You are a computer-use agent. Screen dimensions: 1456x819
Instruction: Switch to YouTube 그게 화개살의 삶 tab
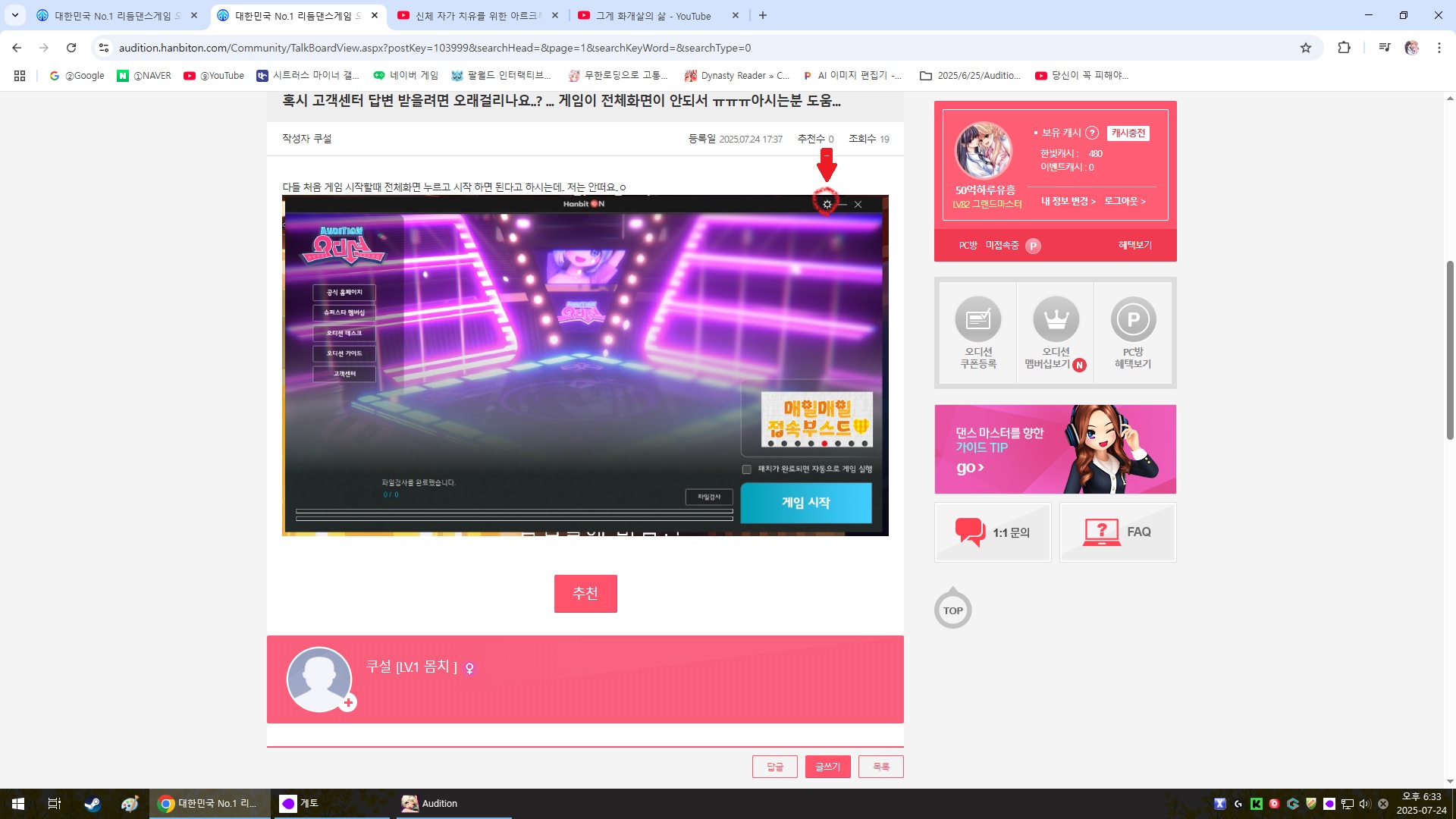(x=652, y=15)
